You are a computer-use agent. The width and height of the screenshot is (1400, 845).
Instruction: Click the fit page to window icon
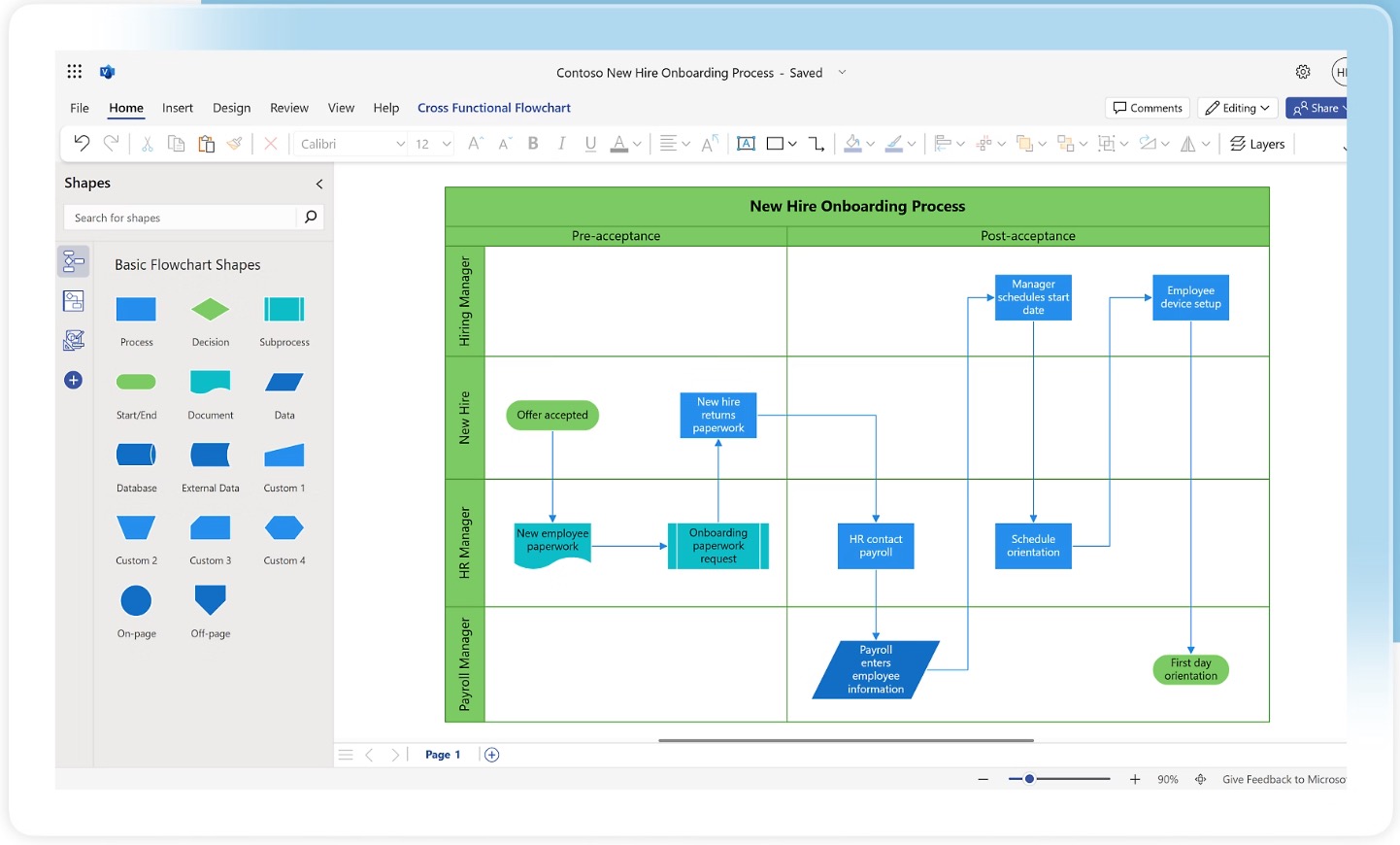(x=1201, y=779)
